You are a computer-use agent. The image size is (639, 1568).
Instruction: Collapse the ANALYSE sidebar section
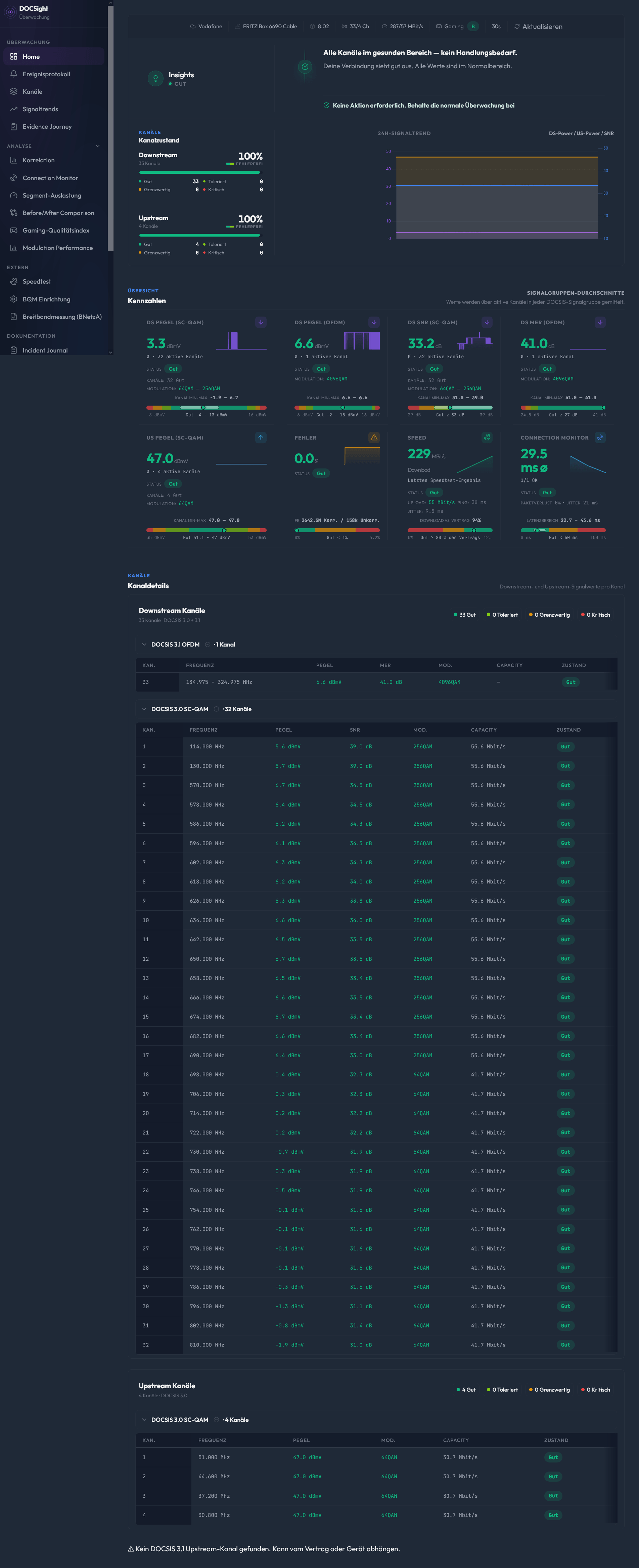(x=98, y=146)
